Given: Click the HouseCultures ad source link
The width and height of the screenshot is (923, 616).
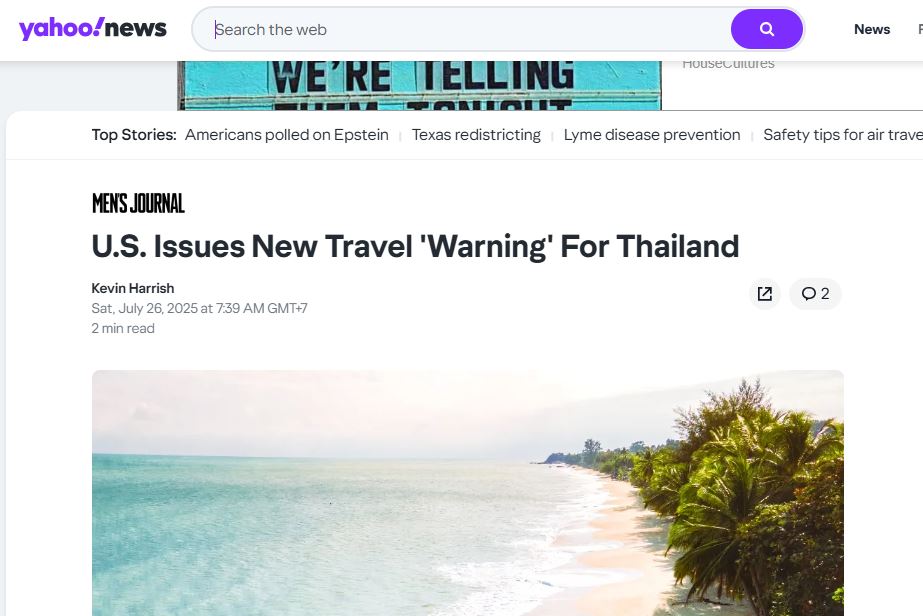Looking at the screenshot, I should pos(728,64).
